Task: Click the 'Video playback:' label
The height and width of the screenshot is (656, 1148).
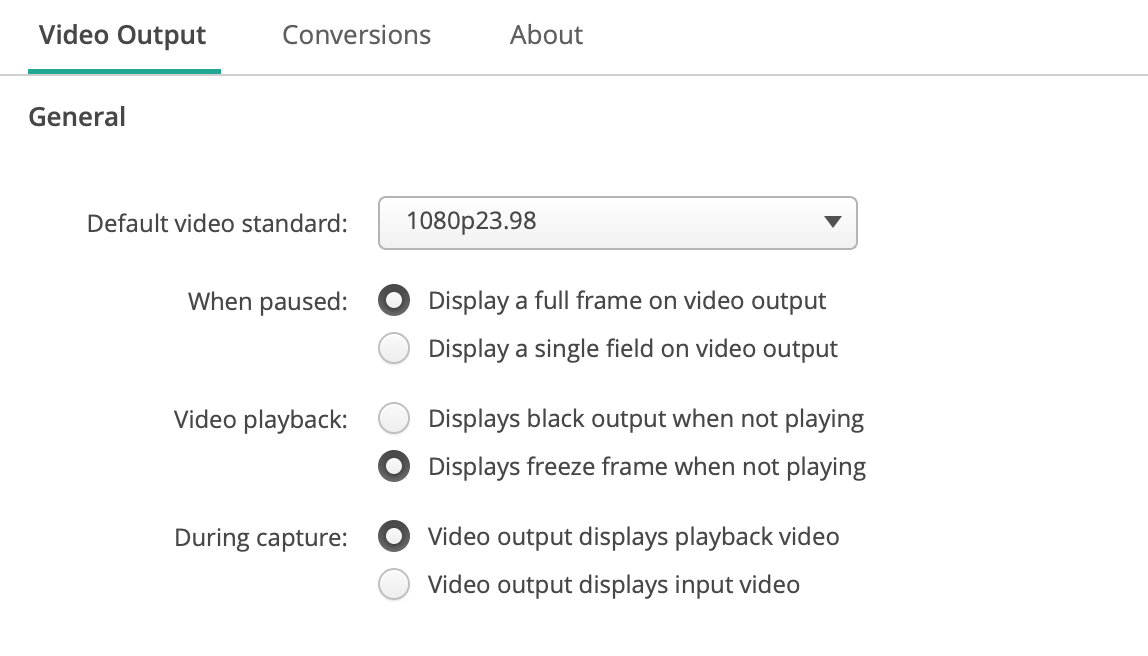Action: [260, 419]
